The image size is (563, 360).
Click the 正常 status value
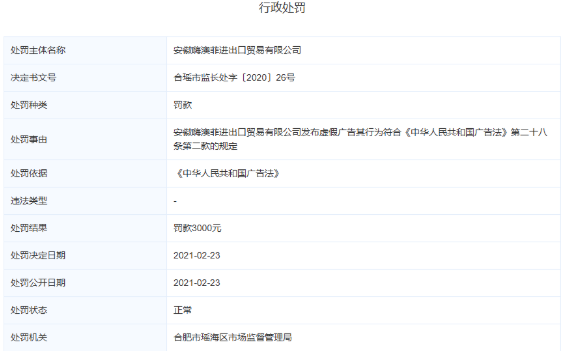tap(183, 310)
